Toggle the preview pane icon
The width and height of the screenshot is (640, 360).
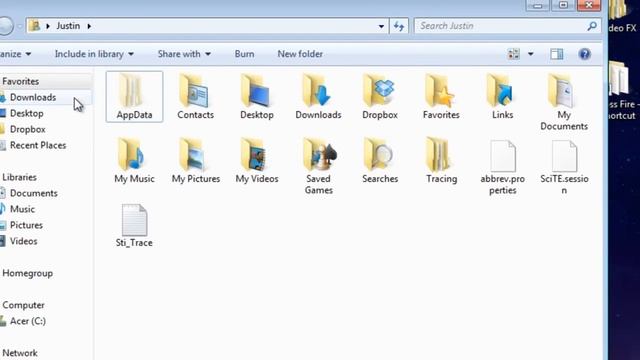pos(556,54)
